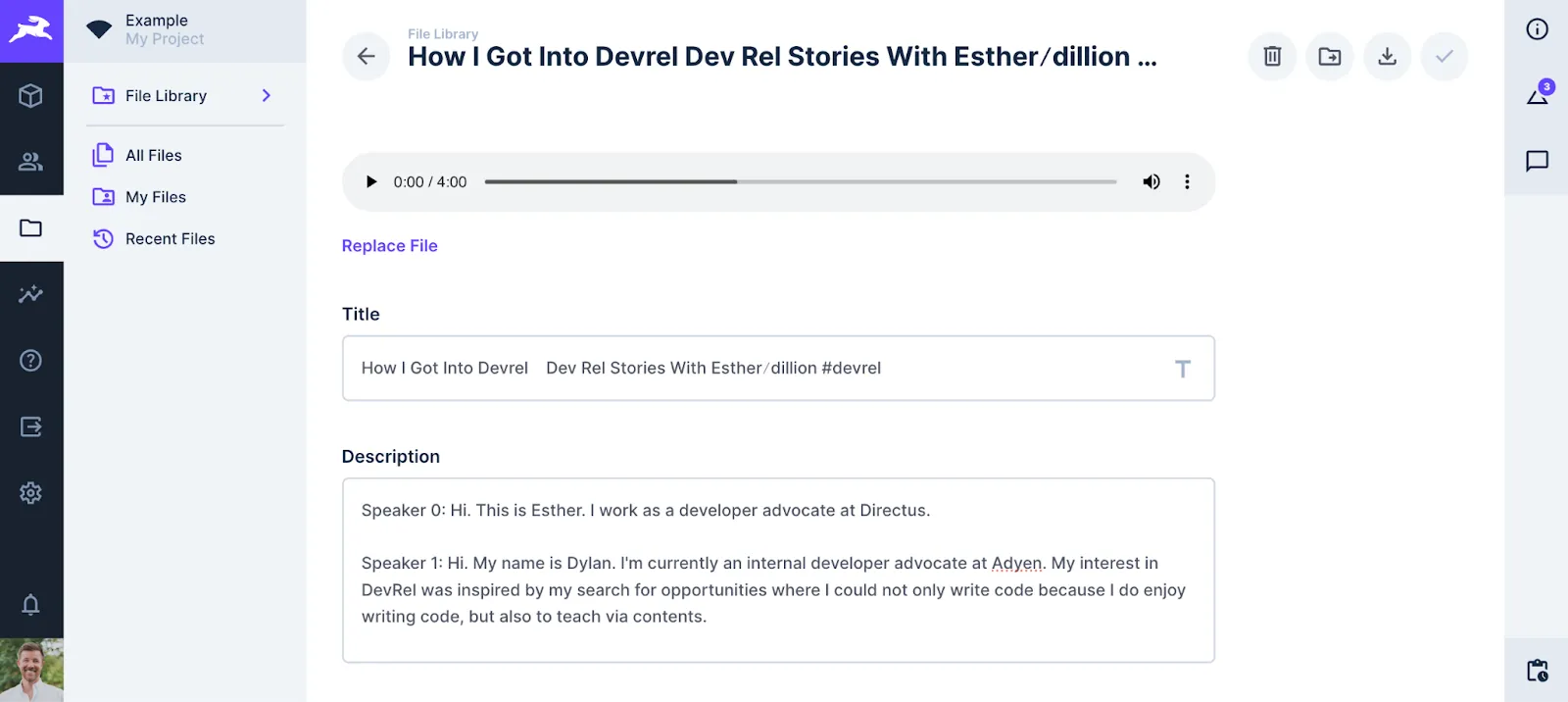Click the move to folder icon
1568x702 pixels.
[x=1329, y=57]
